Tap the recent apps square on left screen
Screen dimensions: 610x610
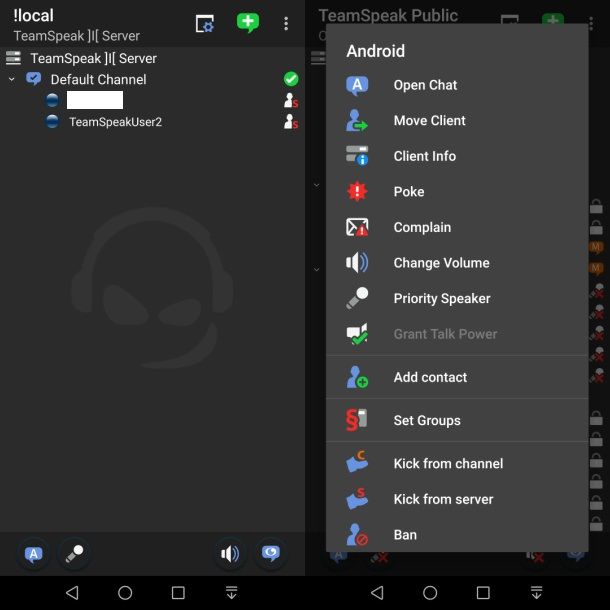(x=178, y=593)
